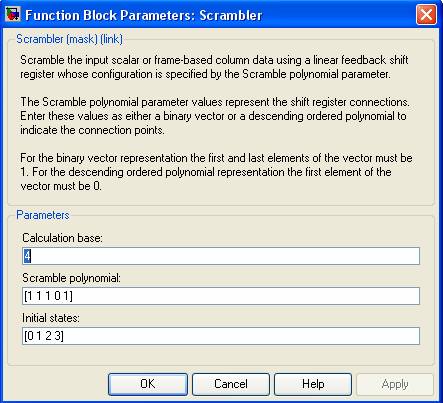Click the paragraph about shift register connections
This screenshot has height=403, width=443.
tap(215, 116)
